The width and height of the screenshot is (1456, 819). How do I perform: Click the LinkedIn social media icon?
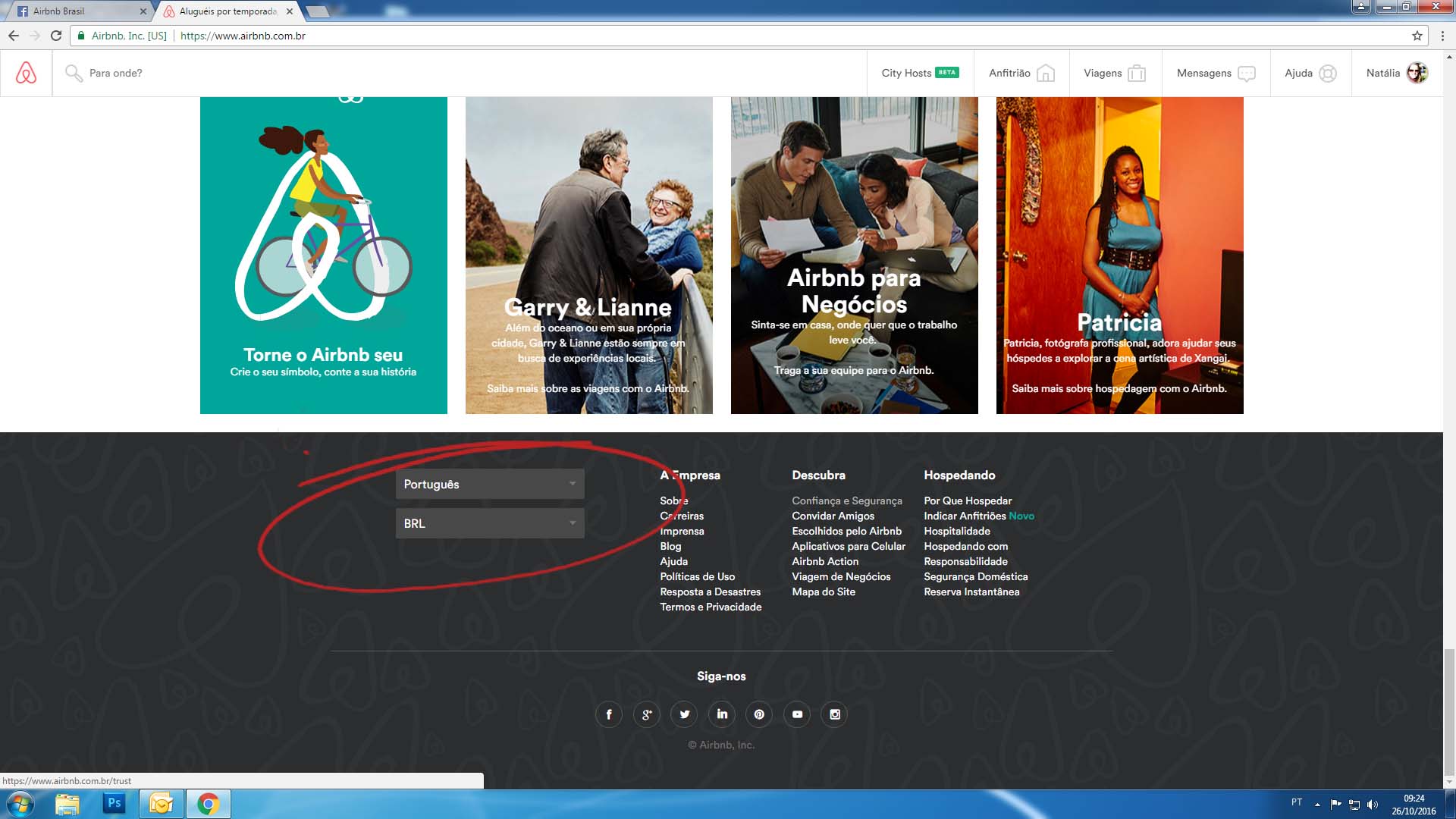(x=722, y=714)
